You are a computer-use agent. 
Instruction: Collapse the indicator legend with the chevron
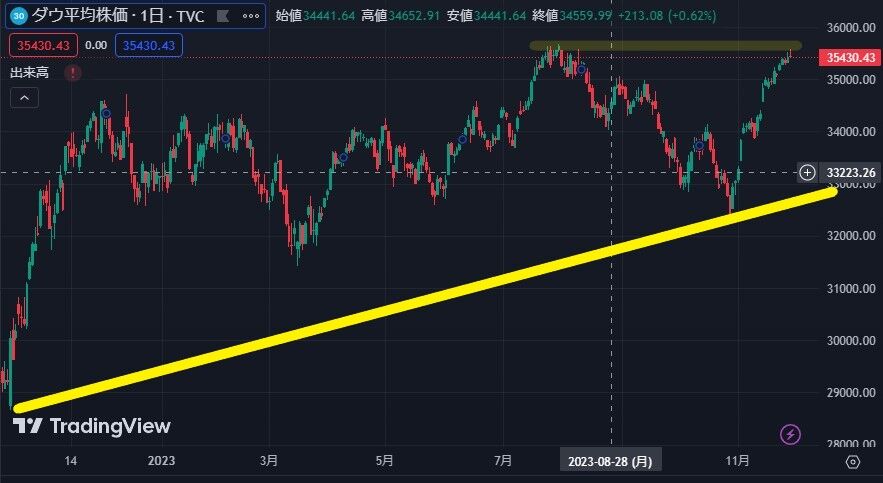pos(24,98)
